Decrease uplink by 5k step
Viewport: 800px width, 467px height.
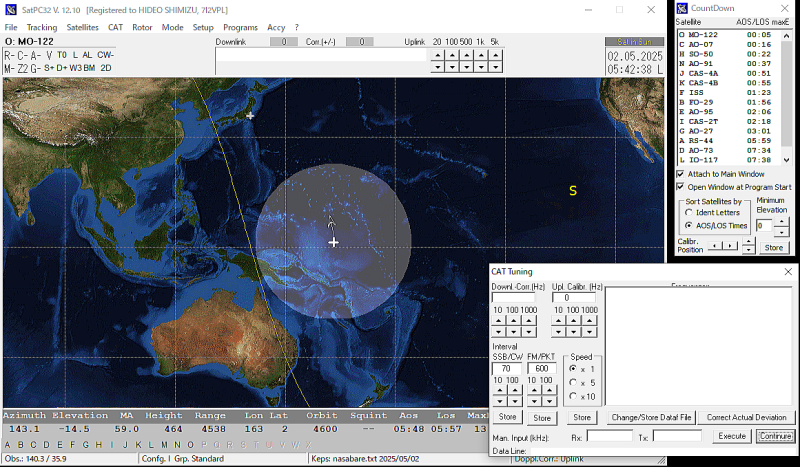point(495,67)
